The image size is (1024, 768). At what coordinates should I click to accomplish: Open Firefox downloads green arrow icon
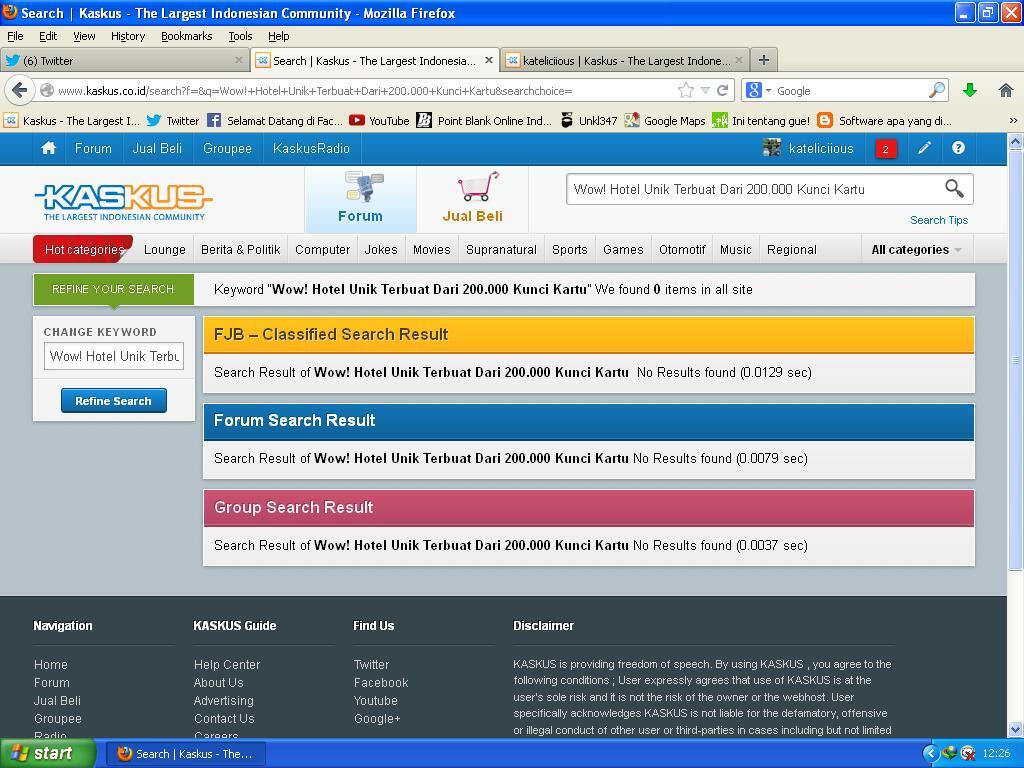969,90
